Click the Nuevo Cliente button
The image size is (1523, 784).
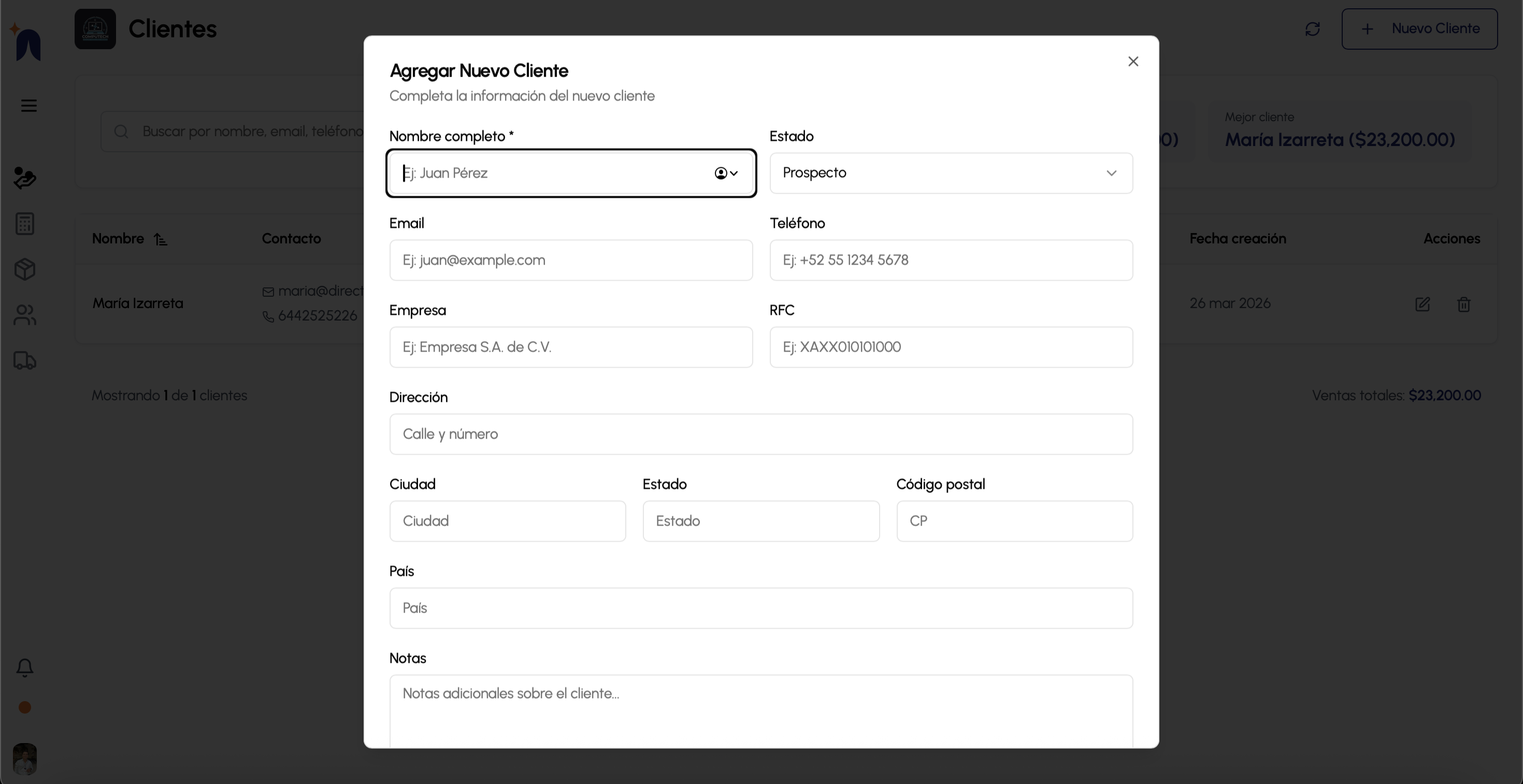[1419, 29]
